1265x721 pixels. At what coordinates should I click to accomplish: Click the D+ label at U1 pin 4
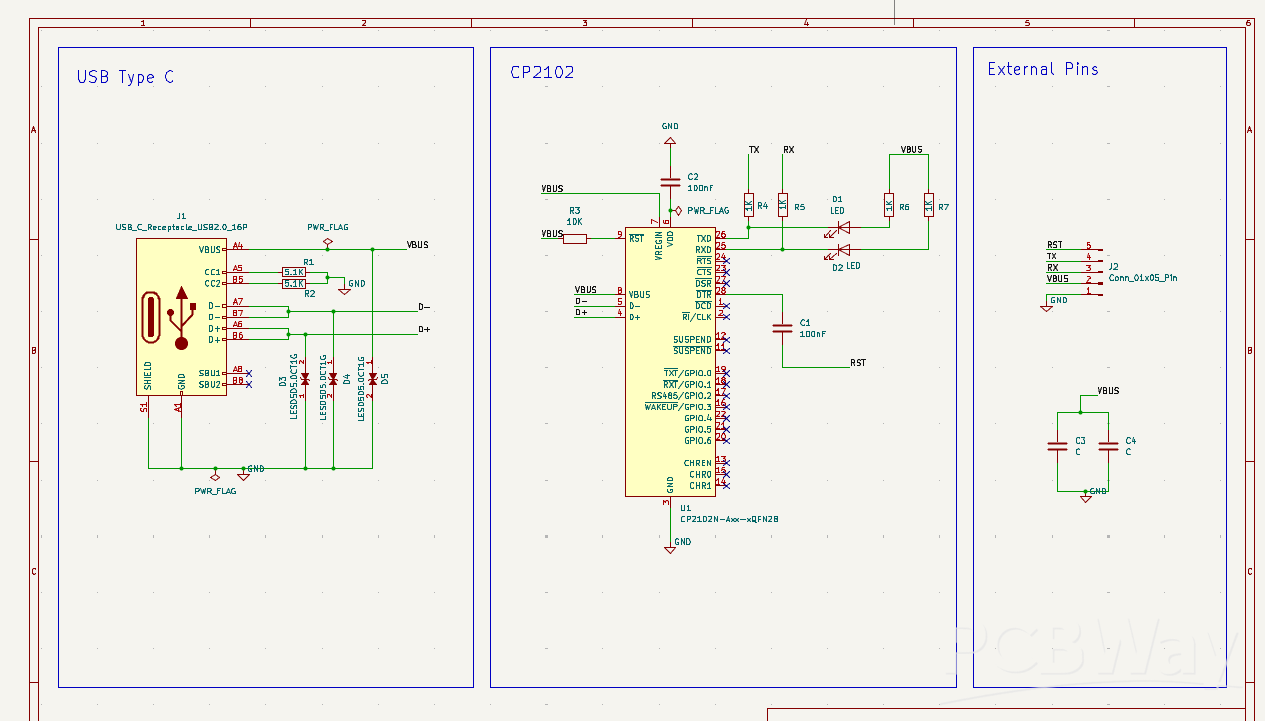pos(581,312)
